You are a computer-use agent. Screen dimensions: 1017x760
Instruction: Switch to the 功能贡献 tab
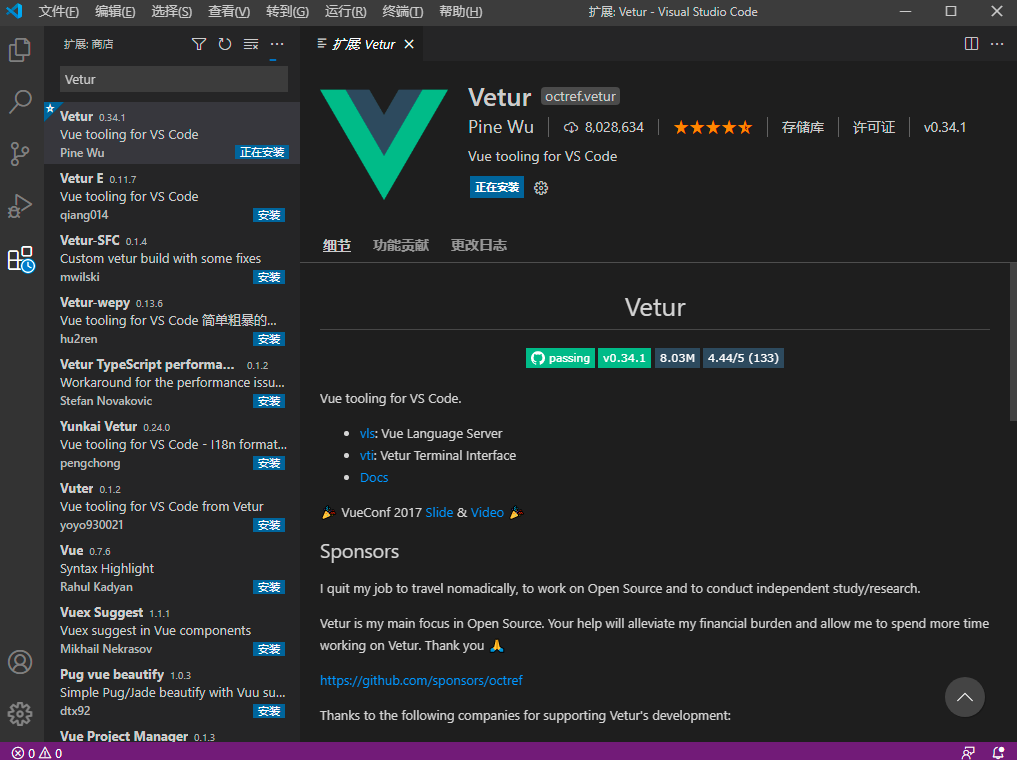[x=401, y=245]
